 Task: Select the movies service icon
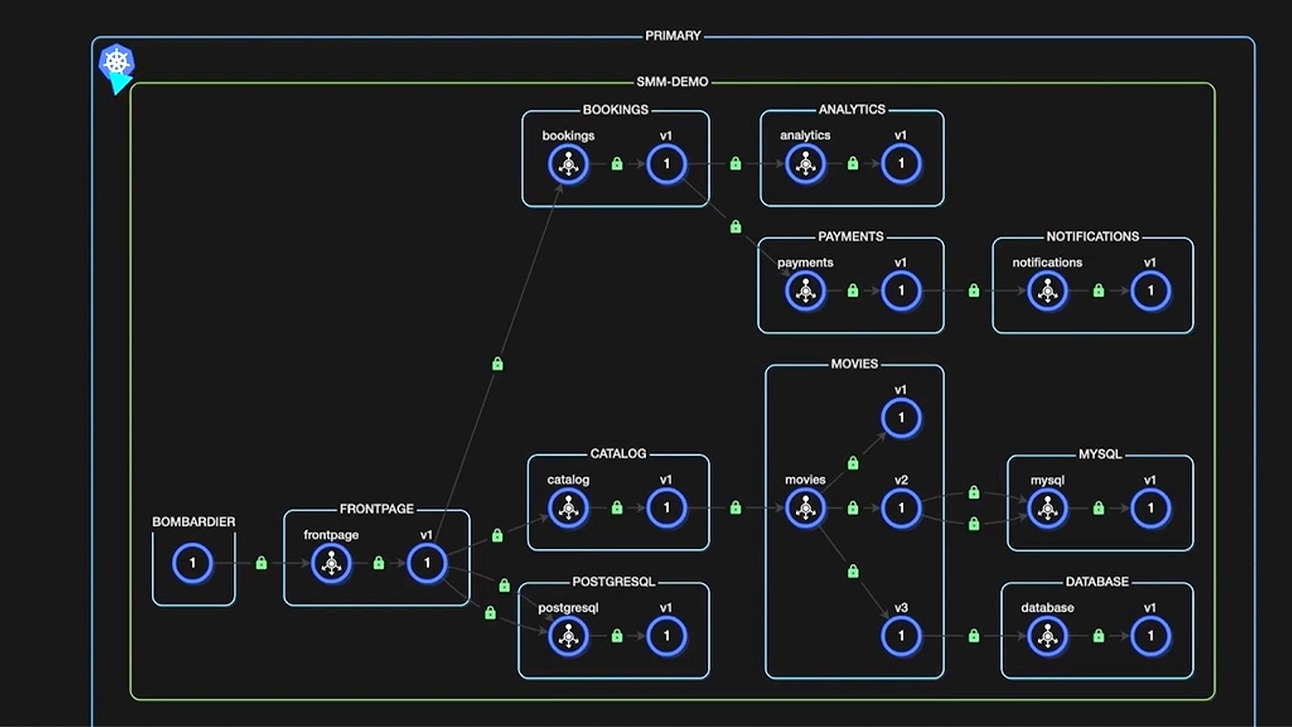click(805, 507)
